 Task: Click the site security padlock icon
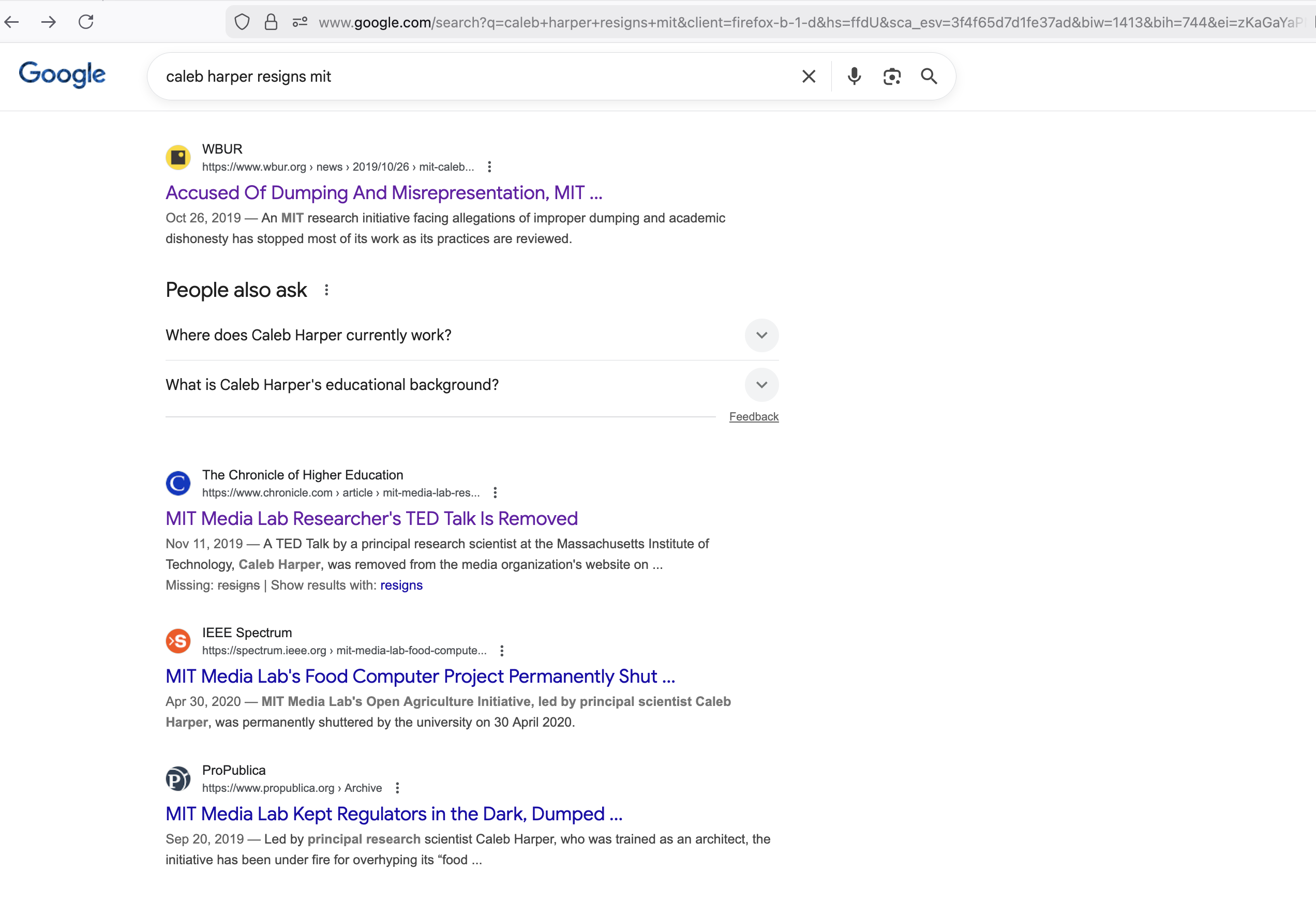(x=271, y=22)
